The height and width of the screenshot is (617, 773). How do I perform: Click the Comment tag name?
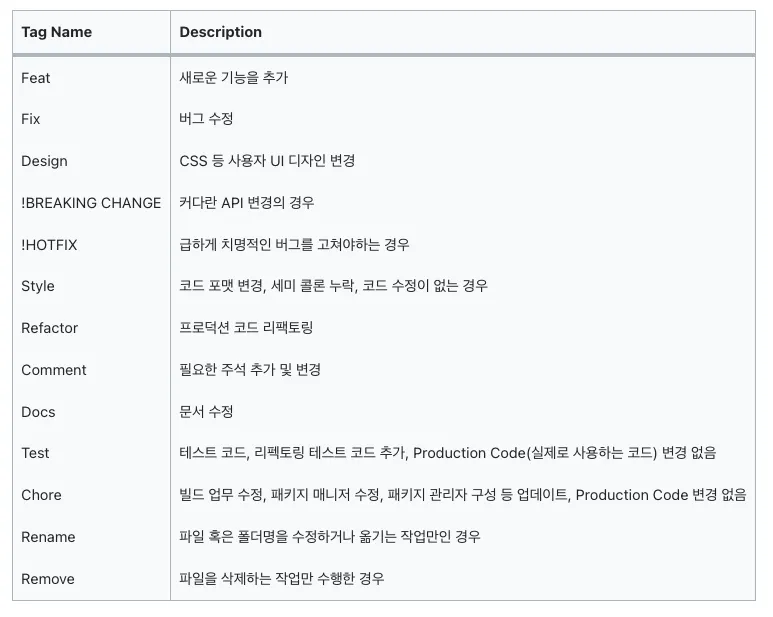coord(54,370)
